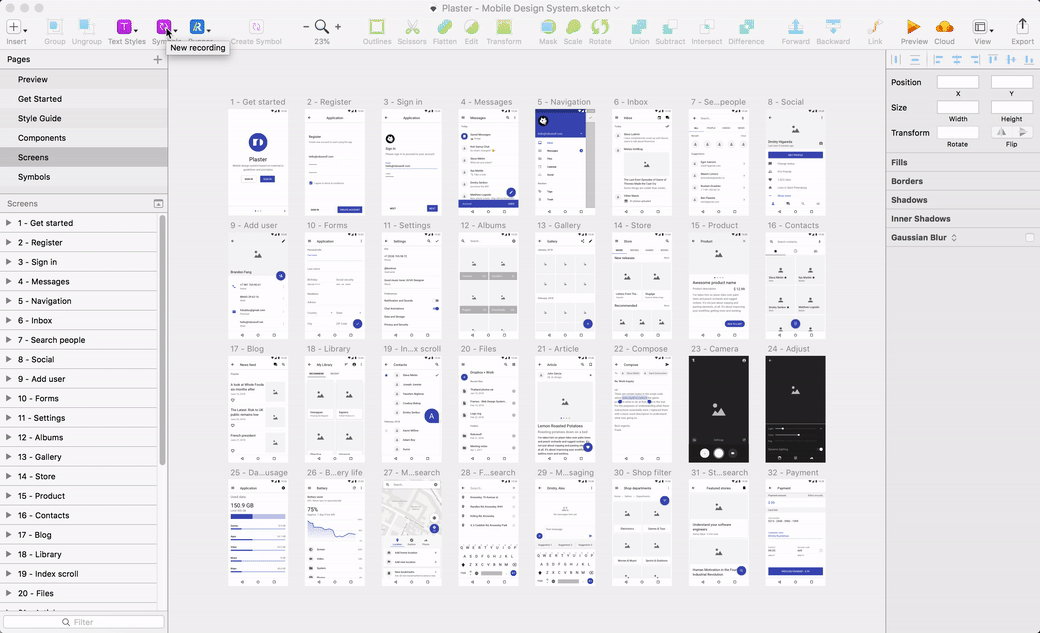Click the Shadows section header

coord(909,200)
